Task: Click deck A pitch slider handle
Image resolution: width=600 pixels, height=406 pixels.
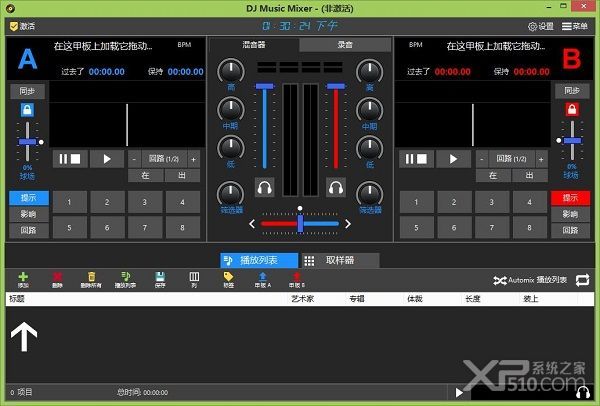Action: (27, 142)
